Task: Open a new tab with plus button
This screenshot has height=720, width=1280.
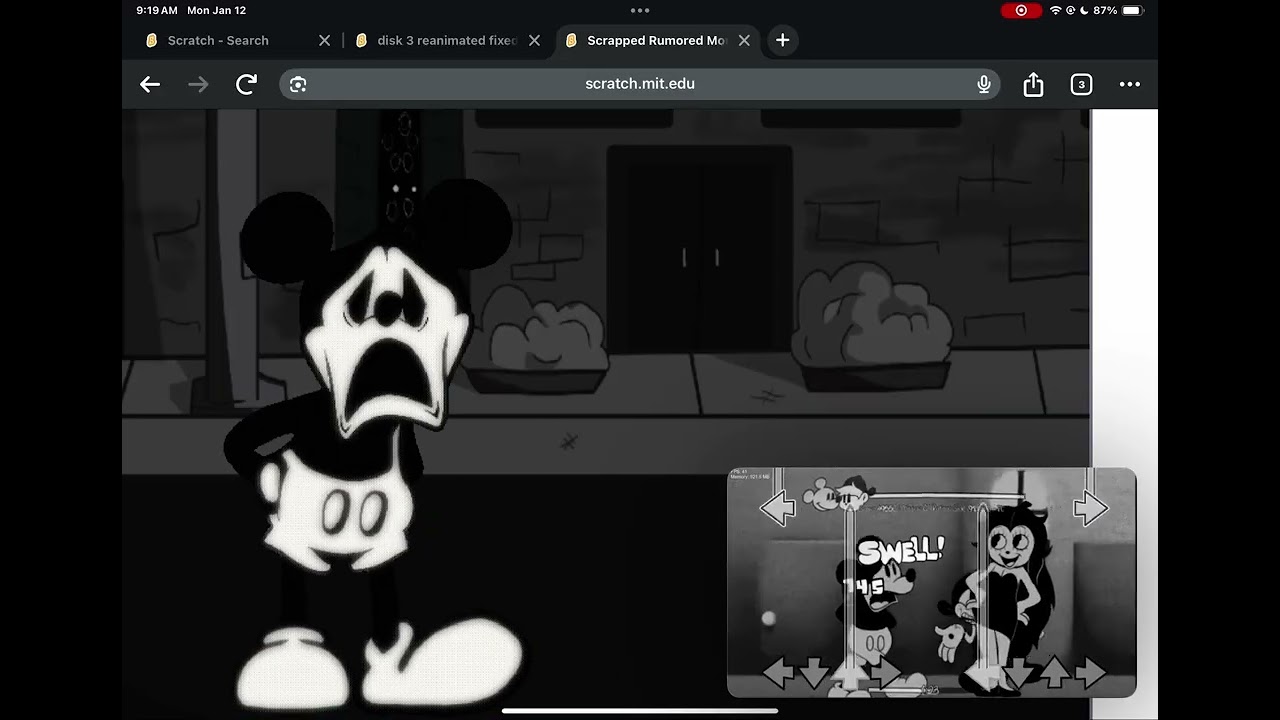Action: click(x=783, y=40)
